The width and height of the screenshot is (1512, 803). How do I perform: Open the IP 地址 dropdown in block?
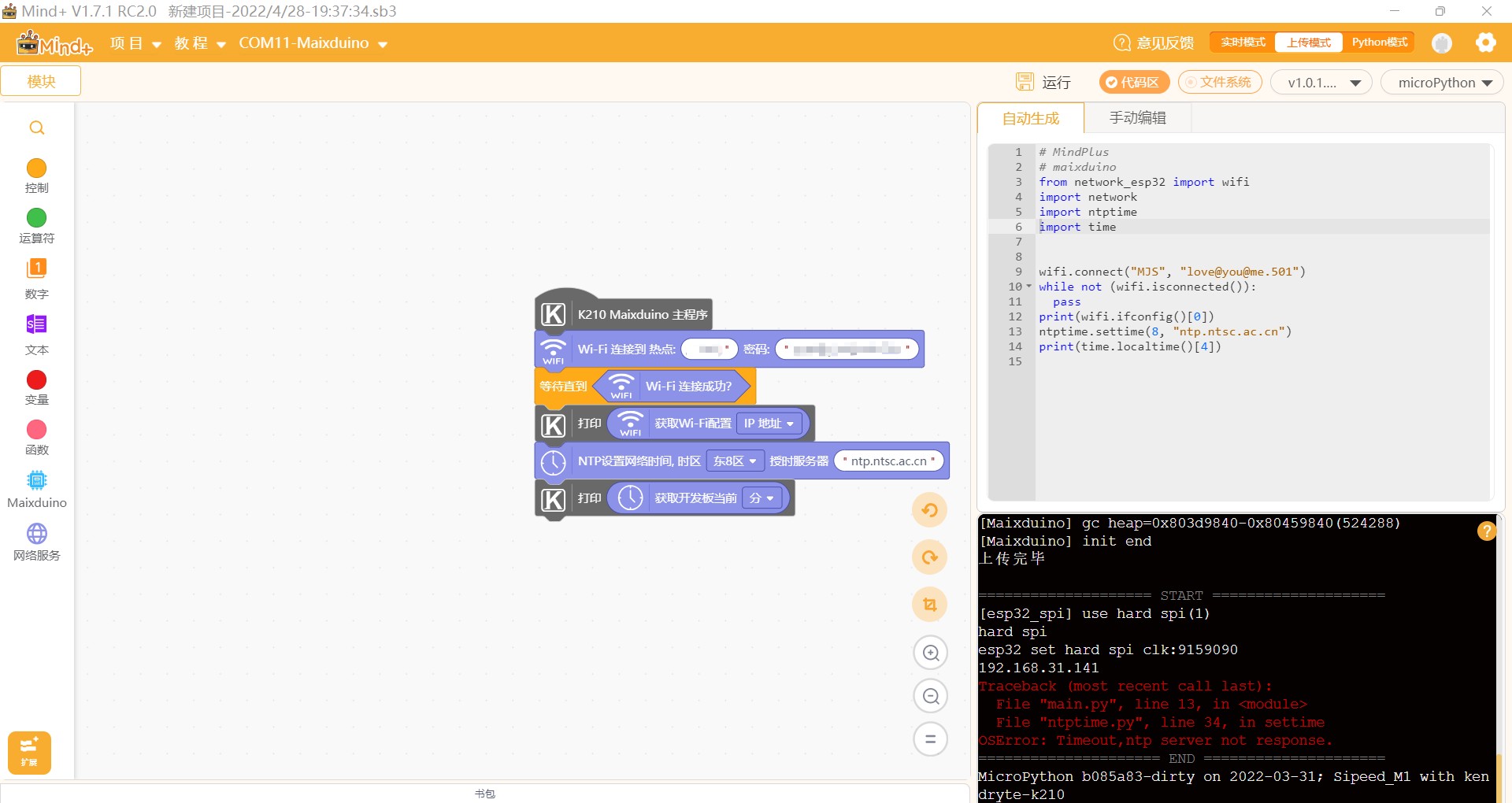tap(769, 424)
